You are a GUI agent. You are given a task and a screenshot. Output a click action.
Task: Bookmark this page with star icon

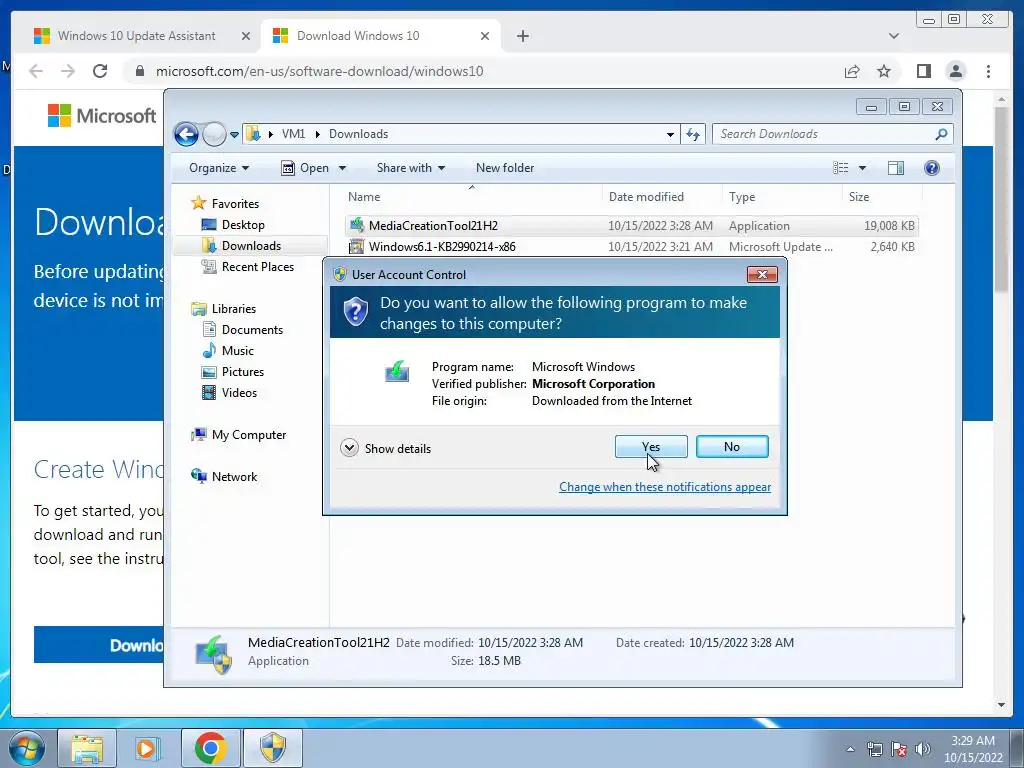(884, 71)
